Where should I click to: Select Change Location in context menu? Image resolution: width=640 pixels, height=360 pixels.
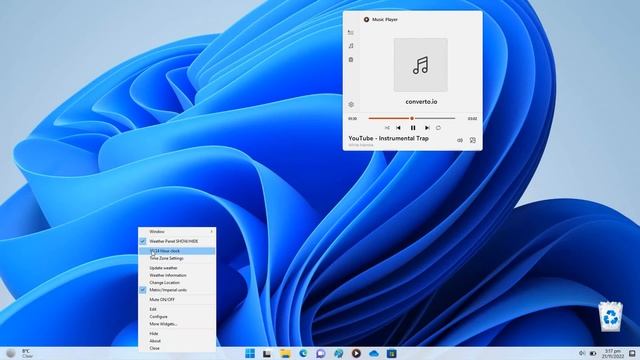click(177, 282)
